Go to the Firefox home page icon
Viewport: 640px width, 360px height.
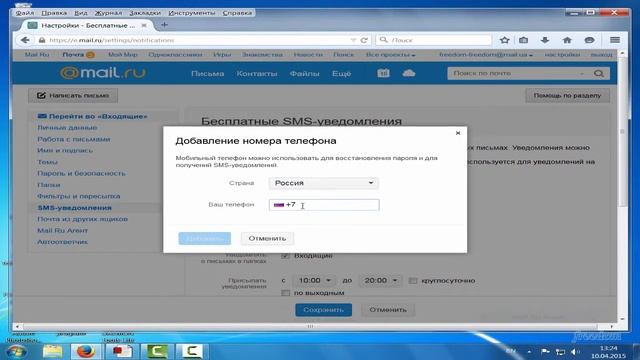click(567, 40)
